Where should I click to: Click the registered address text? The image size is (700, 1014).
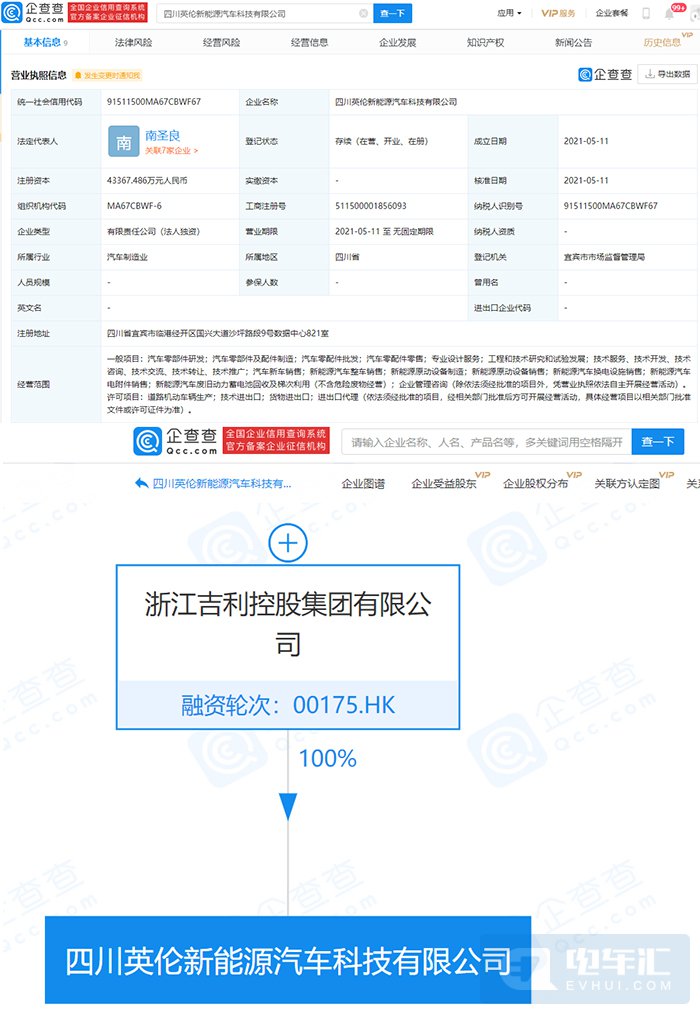(218, 334)
